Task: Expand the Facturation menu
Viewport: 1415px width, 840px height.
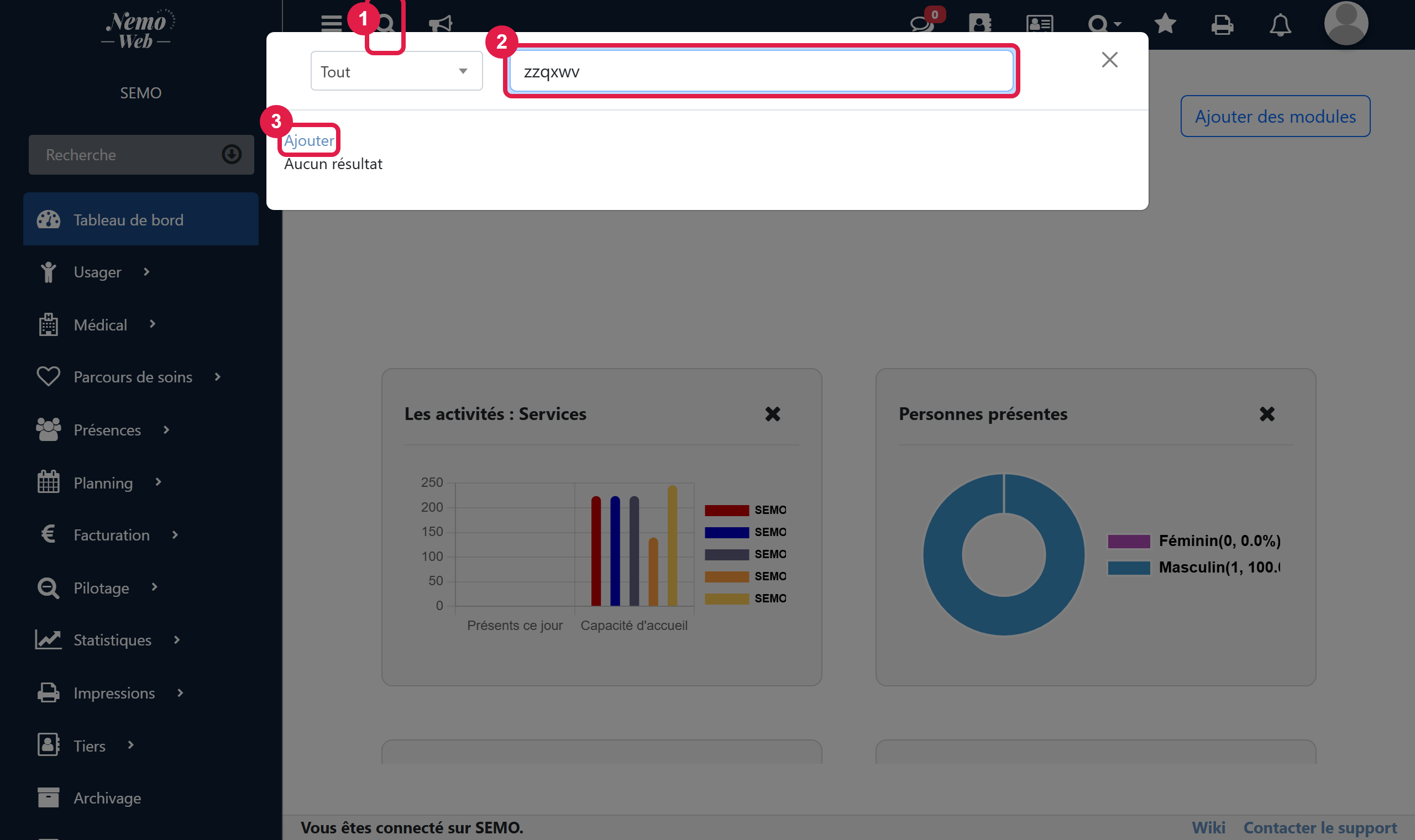Action: click(111, 535)
